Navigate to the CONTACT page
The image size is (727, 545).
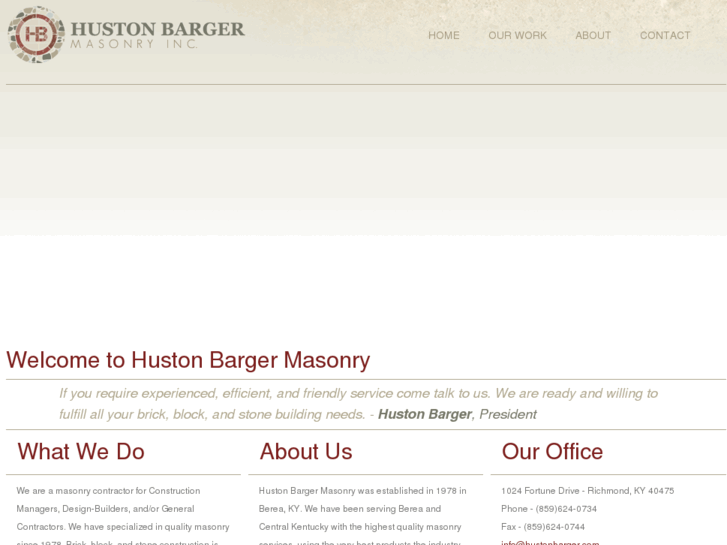[x=665, y=35]
